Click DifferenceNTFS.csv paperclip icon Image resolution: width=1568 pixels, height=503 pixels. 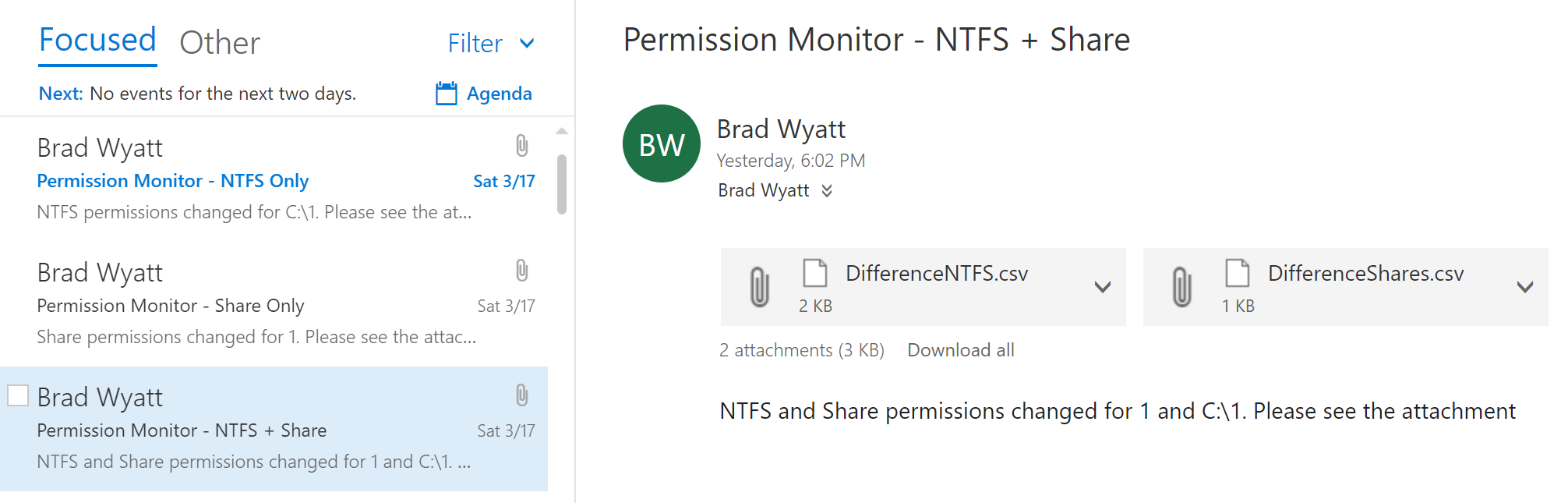(759, 286)
